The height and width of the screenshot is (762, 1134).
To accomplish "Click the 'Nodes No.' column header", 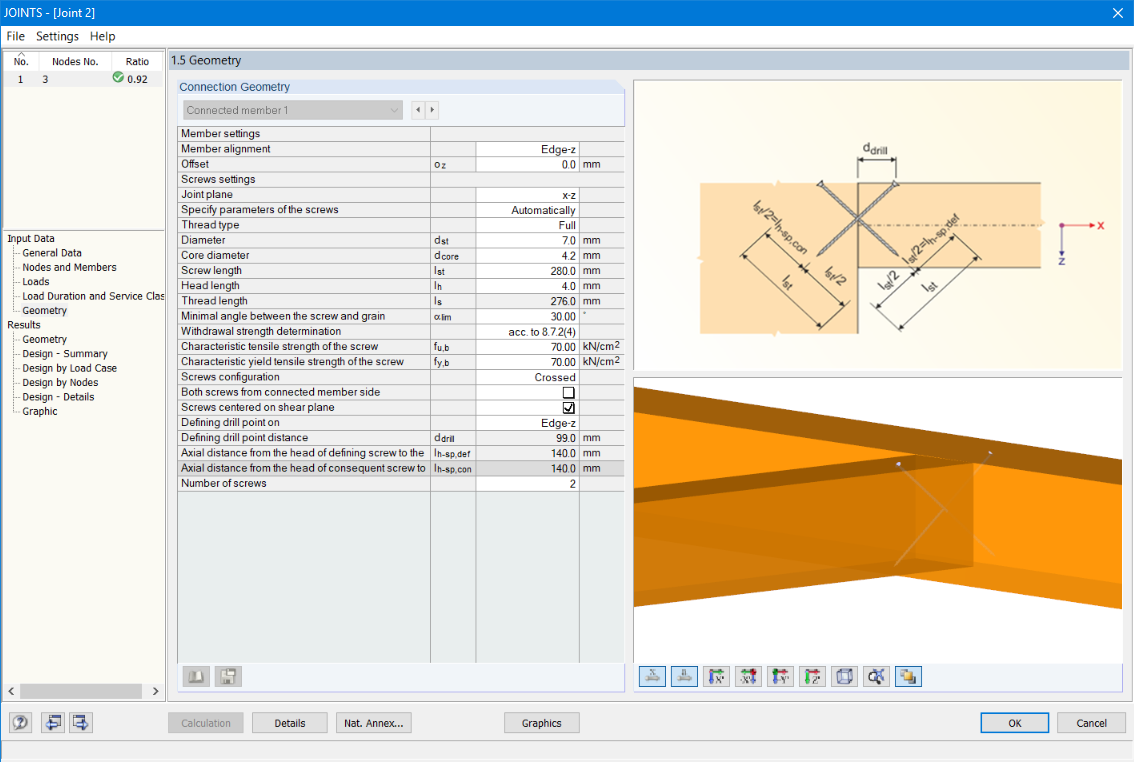I will click(74, 61).
